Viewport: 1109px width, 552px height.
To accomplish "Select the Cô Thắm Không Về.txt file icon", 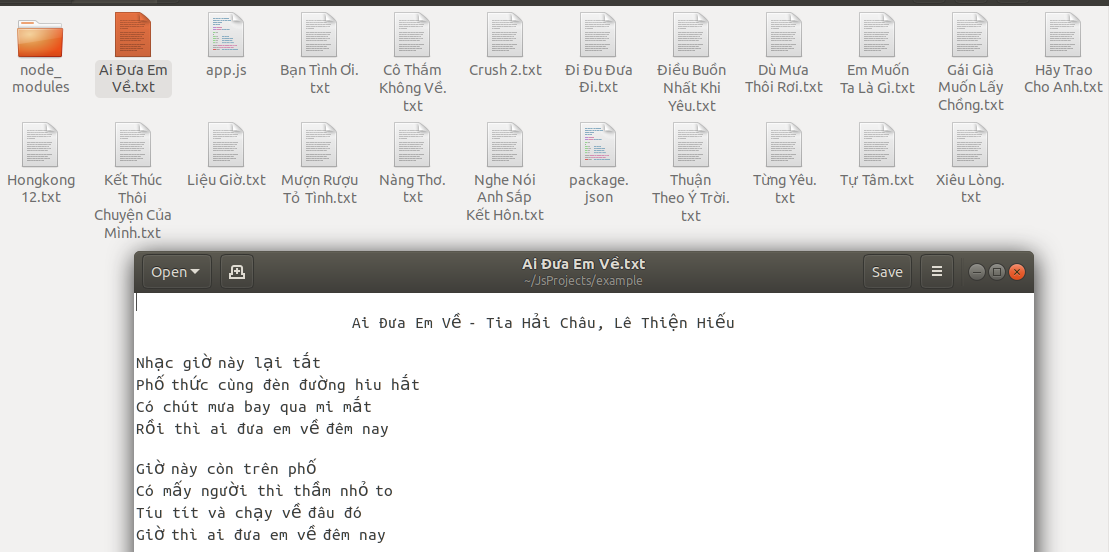I will pos(412,35).
